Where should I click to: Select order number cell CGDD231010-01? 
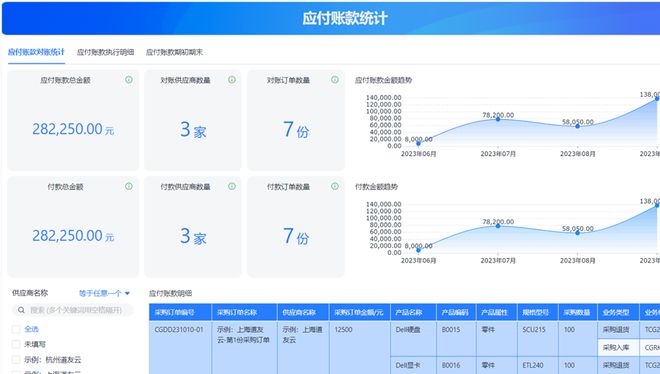coord(180,347)
